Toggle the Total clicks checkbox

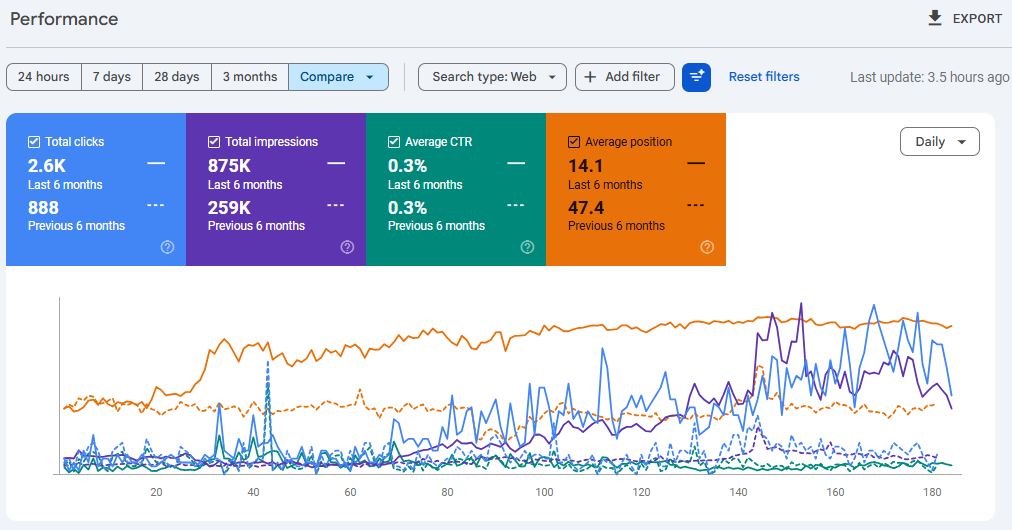coord(34,142)
